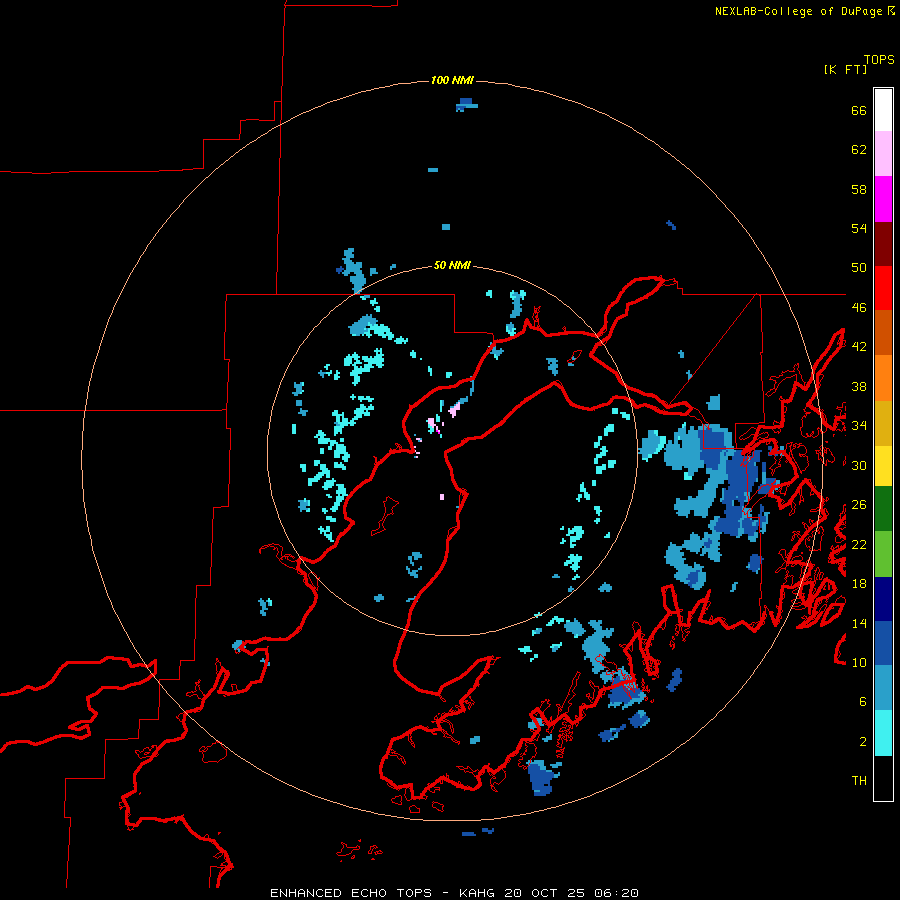Click the light pink legend swatch
The image size is (900, 900).
tap(883, 153)
